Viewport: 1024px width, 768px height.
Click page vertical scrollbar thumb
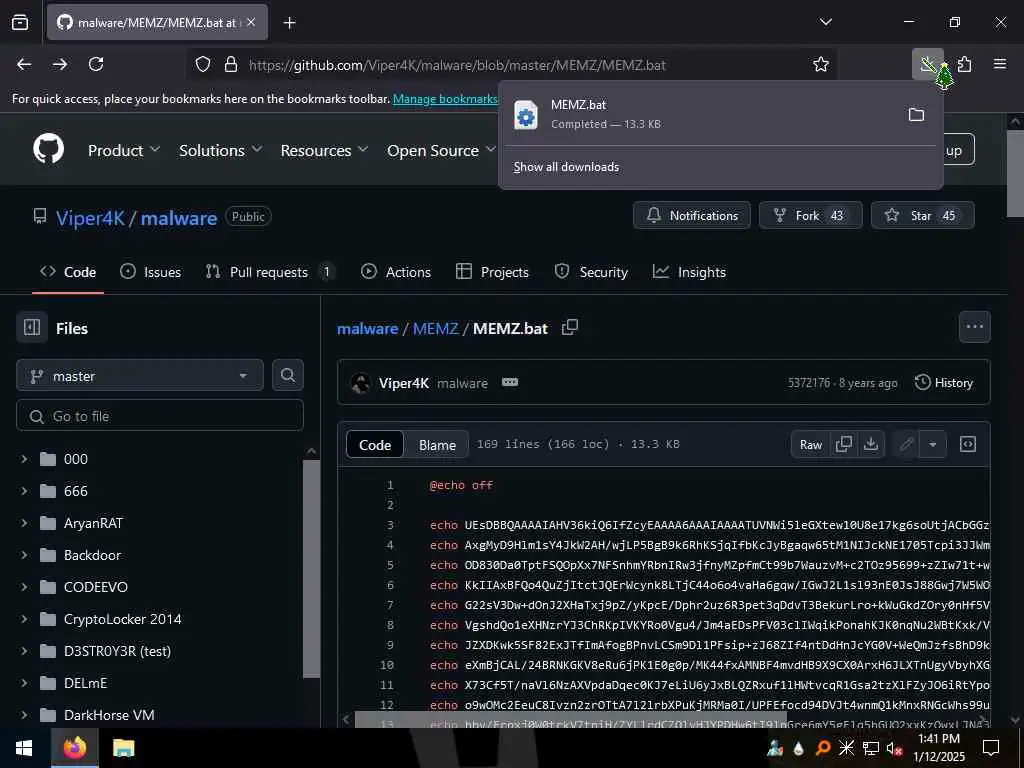[1014, 172]
